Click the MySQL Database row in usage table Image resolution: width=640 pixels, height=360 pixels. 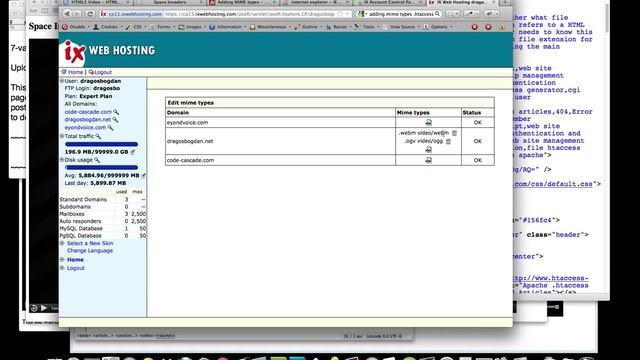point(102,229)
